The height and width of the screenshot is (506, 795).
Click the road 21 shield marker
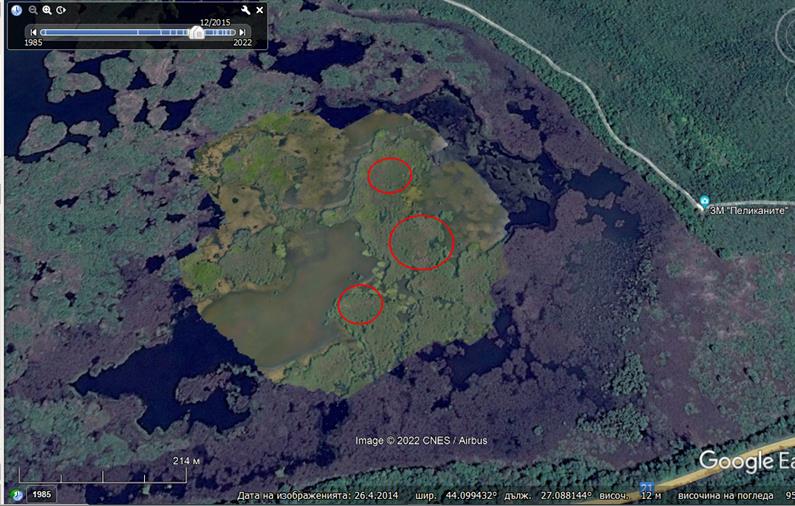click(x=646, y=486)
